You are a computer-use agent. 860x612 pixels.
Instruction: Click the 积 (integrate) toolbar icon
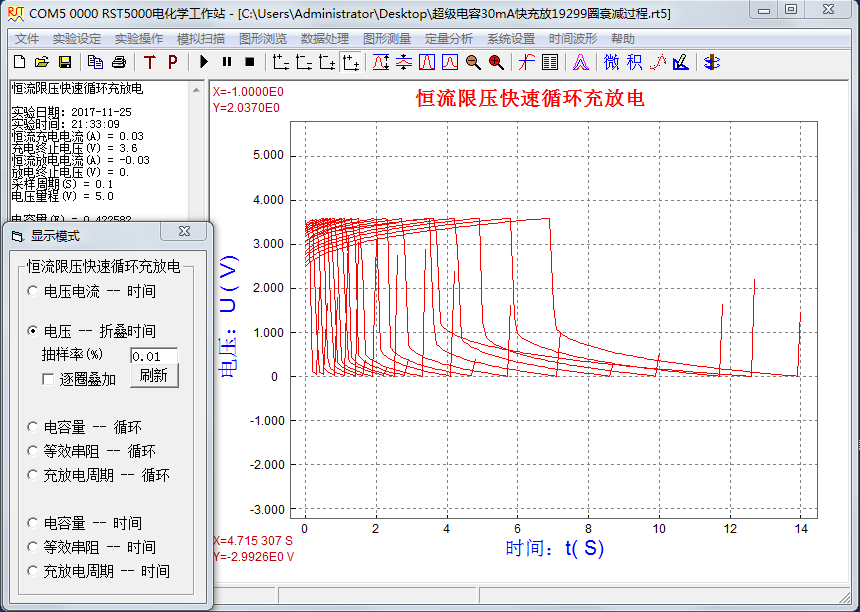pos(635,62)
